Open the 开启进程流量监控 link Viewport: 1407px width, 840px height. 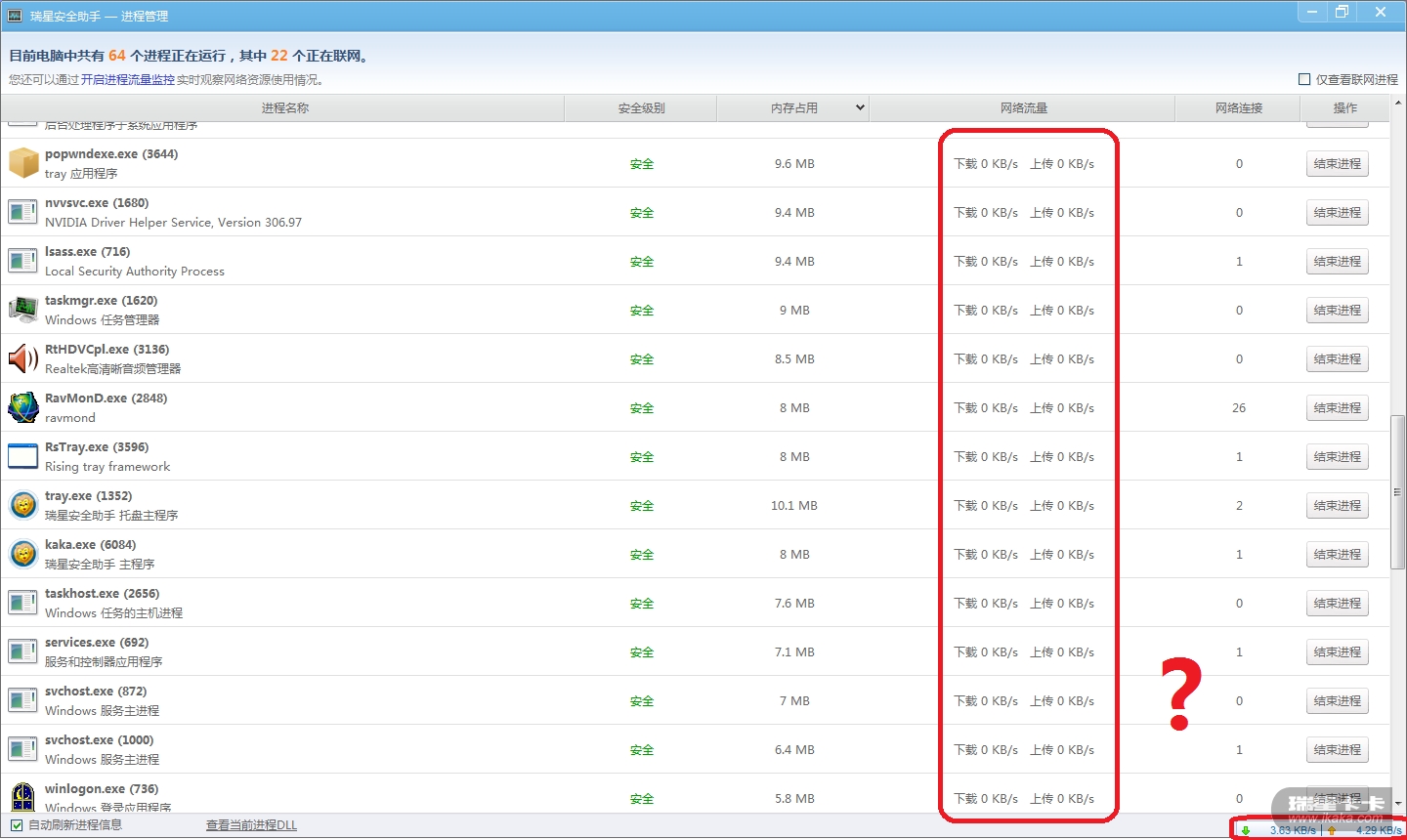[x=127, y=80]
